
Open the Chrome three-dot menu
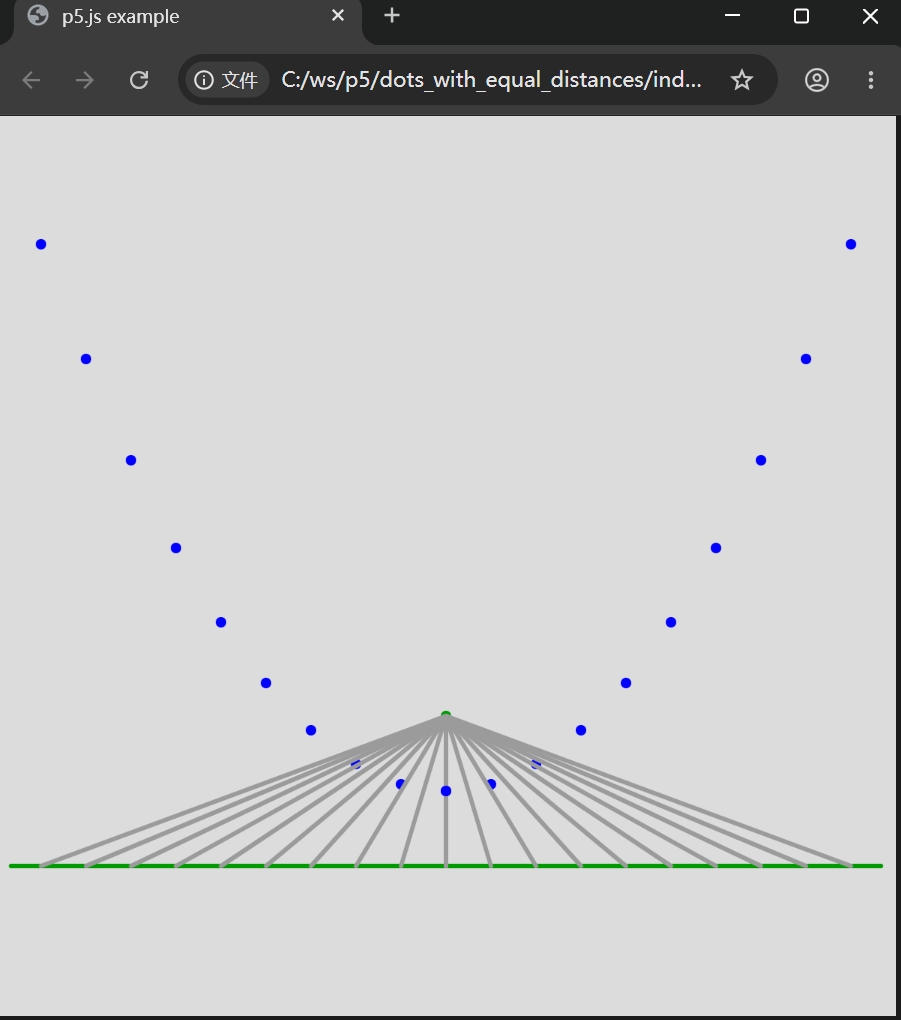870,80
